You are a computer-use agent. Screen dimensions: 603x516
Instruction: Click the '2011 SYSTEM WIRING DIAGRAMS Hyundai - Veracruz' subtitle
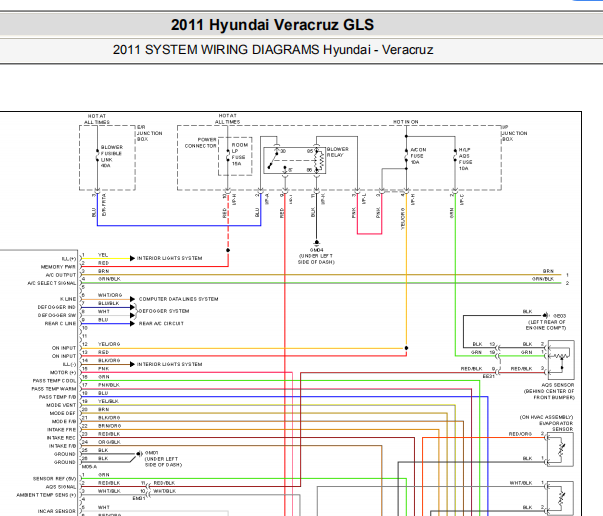pos(273,50)
